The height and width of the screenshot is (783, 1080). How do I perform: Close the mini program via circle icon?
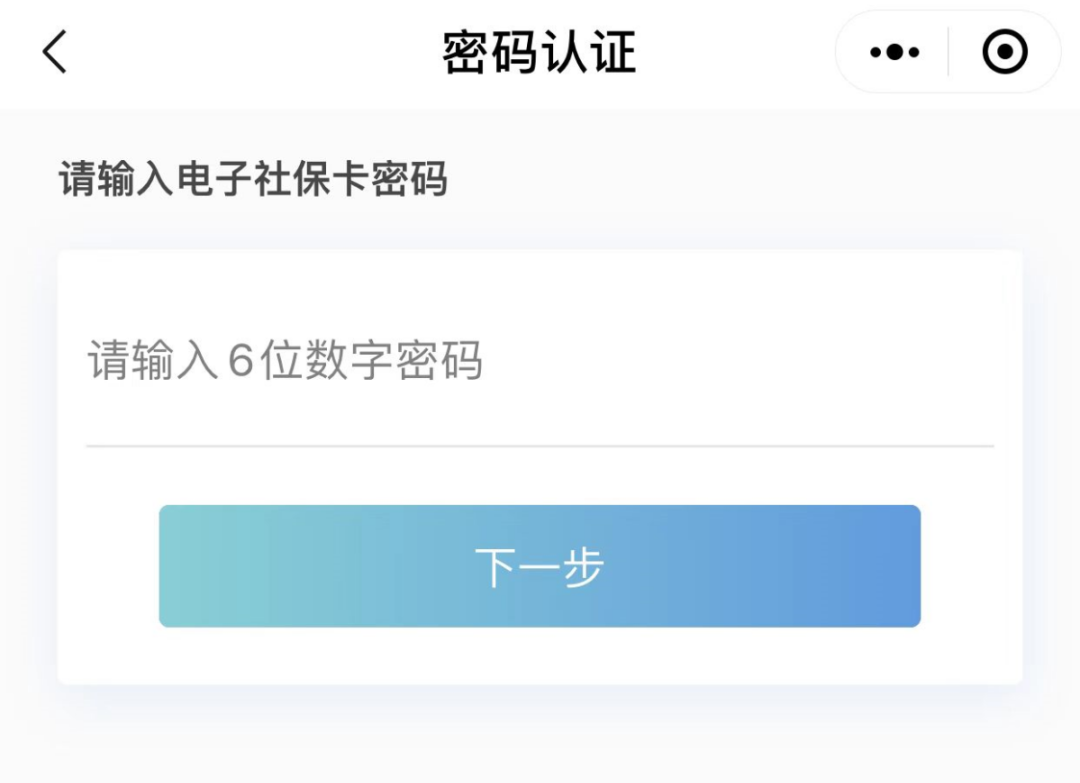tap(1004, 52)
